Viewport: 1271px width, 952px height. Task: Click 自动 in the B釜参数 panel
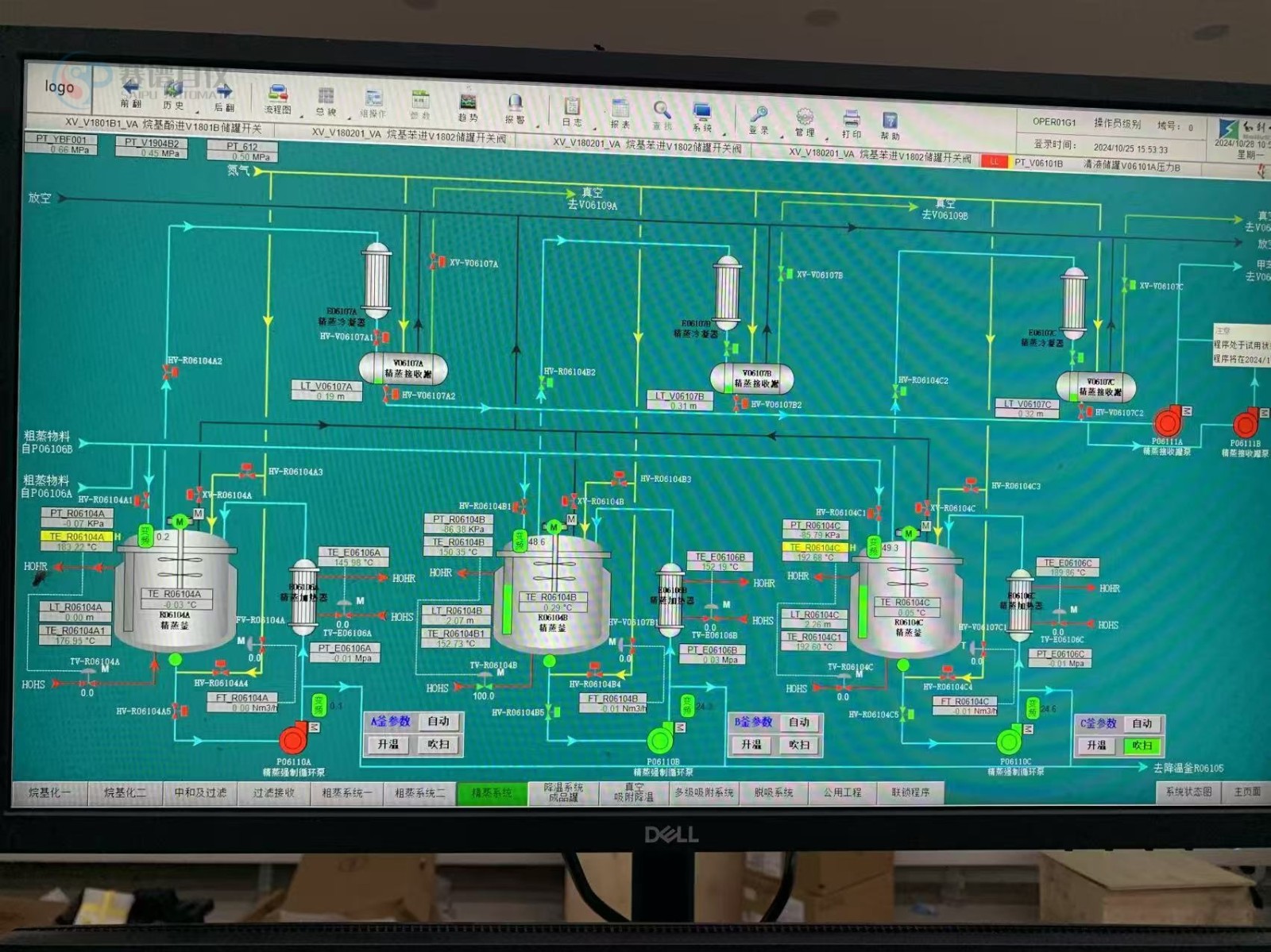click(799, 722)
